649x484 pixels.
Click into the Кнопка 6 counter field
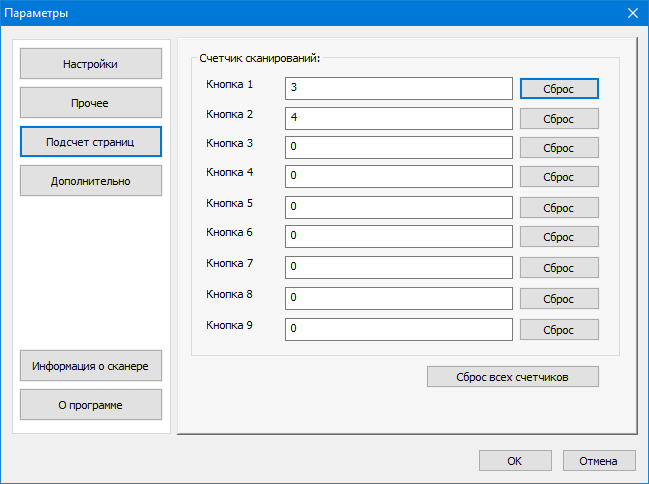pyautogui.click(x=398, y=237)
